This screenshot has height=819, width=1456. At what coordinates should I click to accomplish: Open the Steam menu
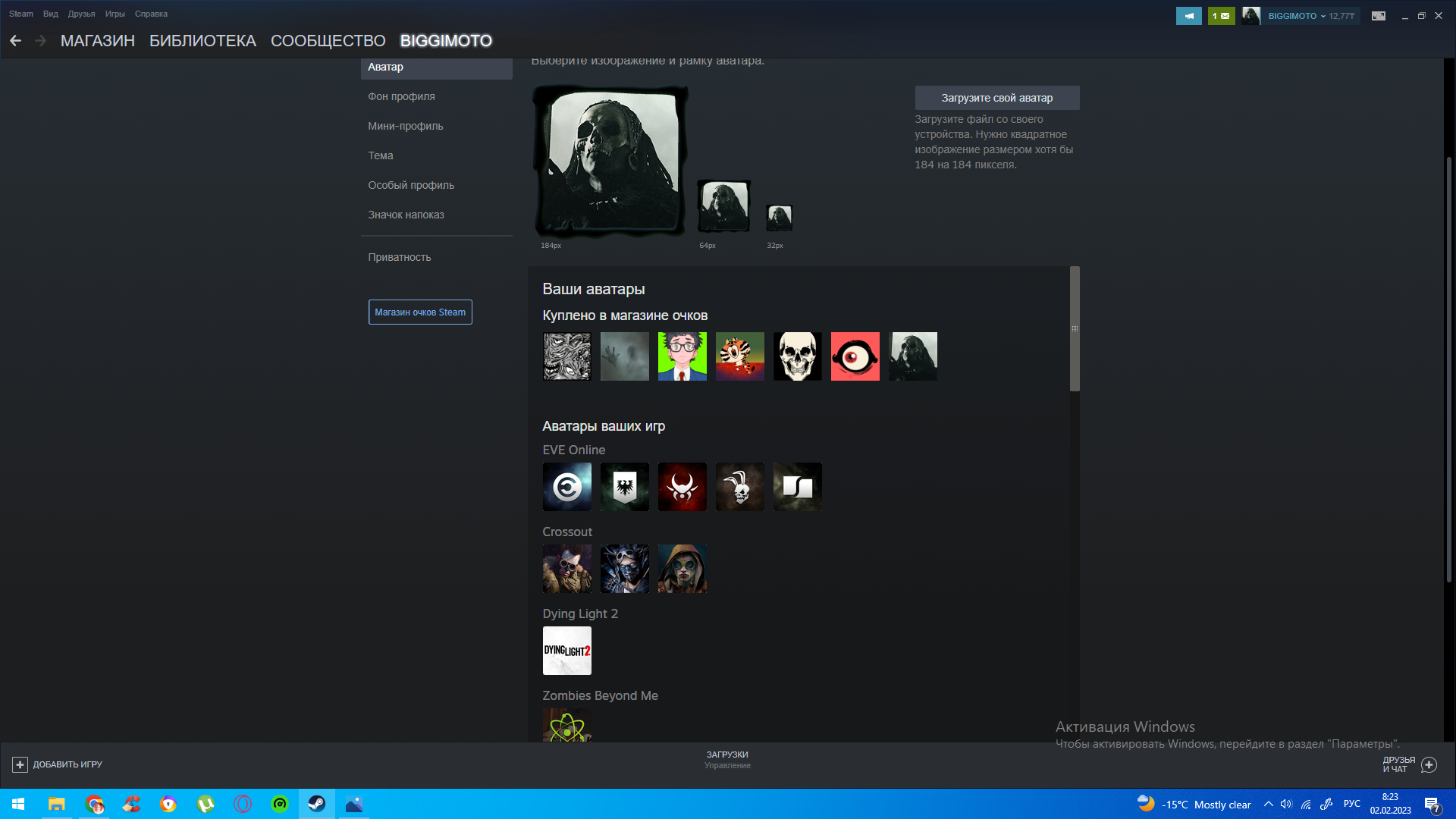point(21,14)
